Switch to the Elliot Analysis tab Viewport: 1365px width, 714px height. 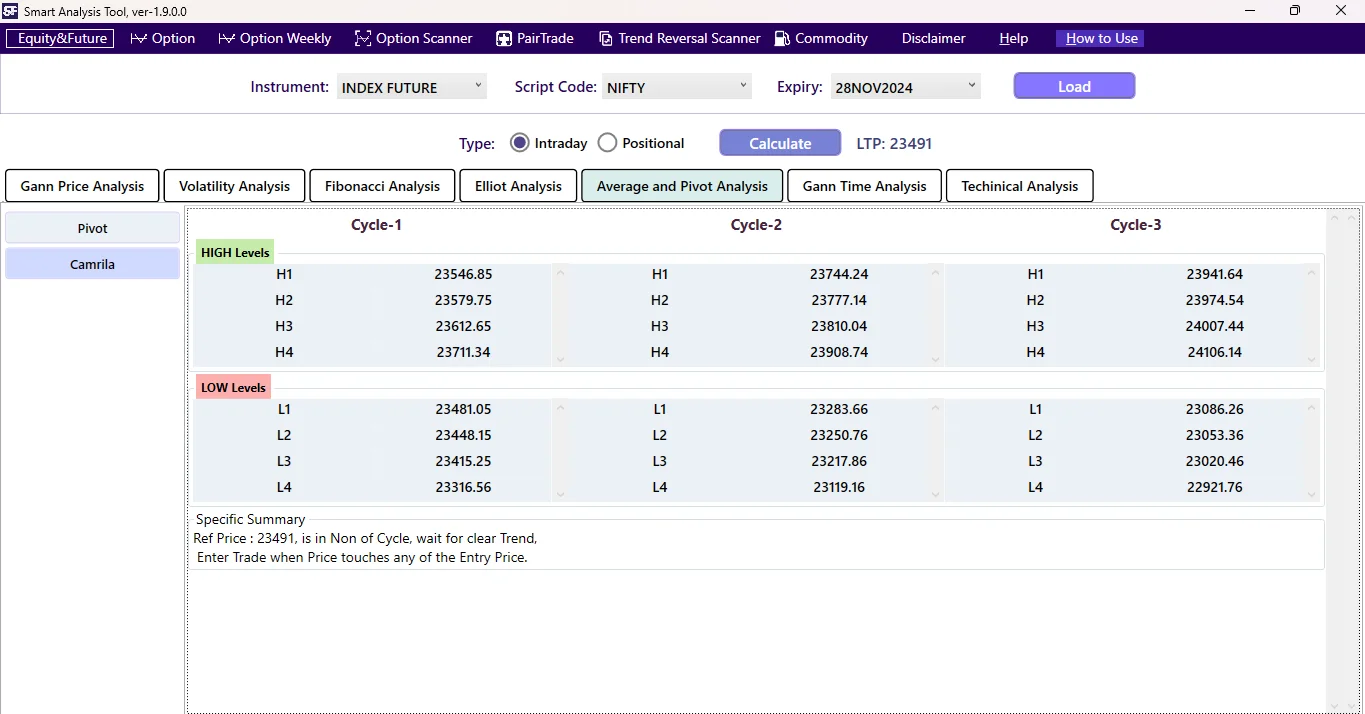(517, 185)
